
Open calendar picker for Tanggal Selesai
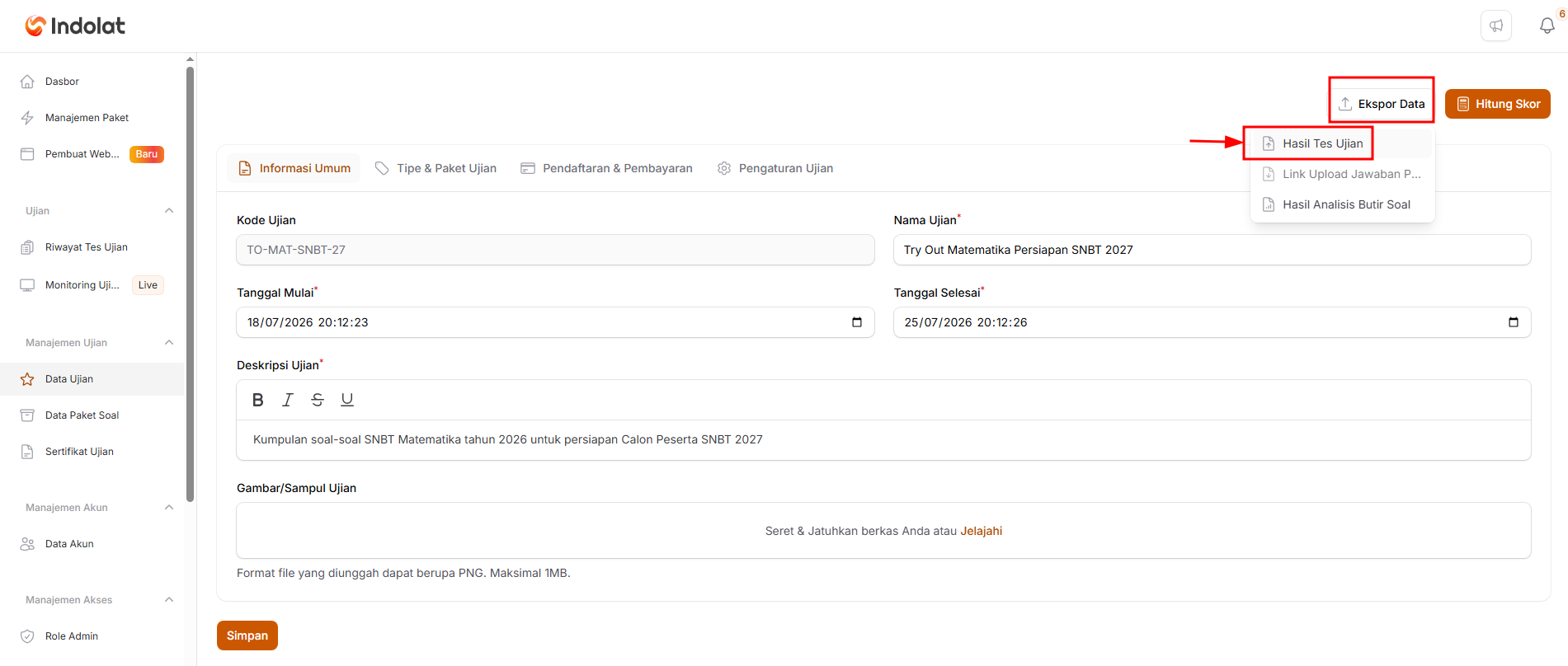pyautogui.click(x=1514, y=322)
